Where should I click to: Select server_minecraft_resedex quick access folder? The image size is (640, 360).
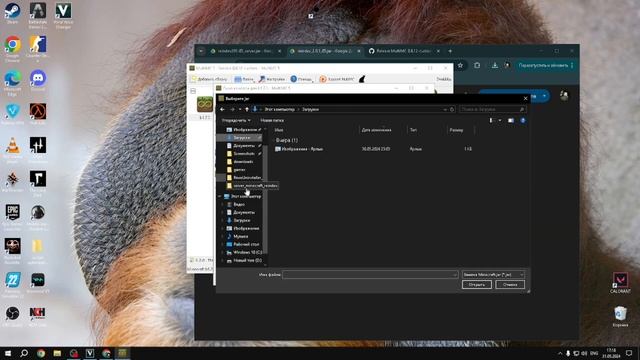(252, 185)
